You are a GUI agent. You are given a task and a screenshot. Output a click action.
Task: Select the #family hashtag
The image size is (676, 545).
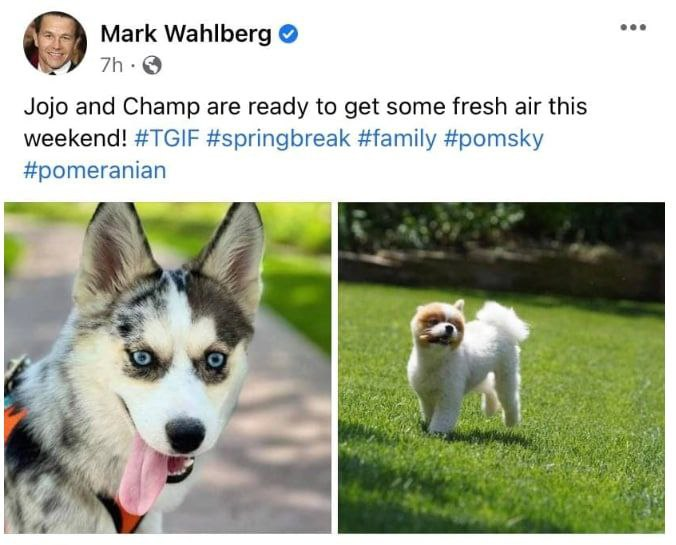click(x=397, y=139)
